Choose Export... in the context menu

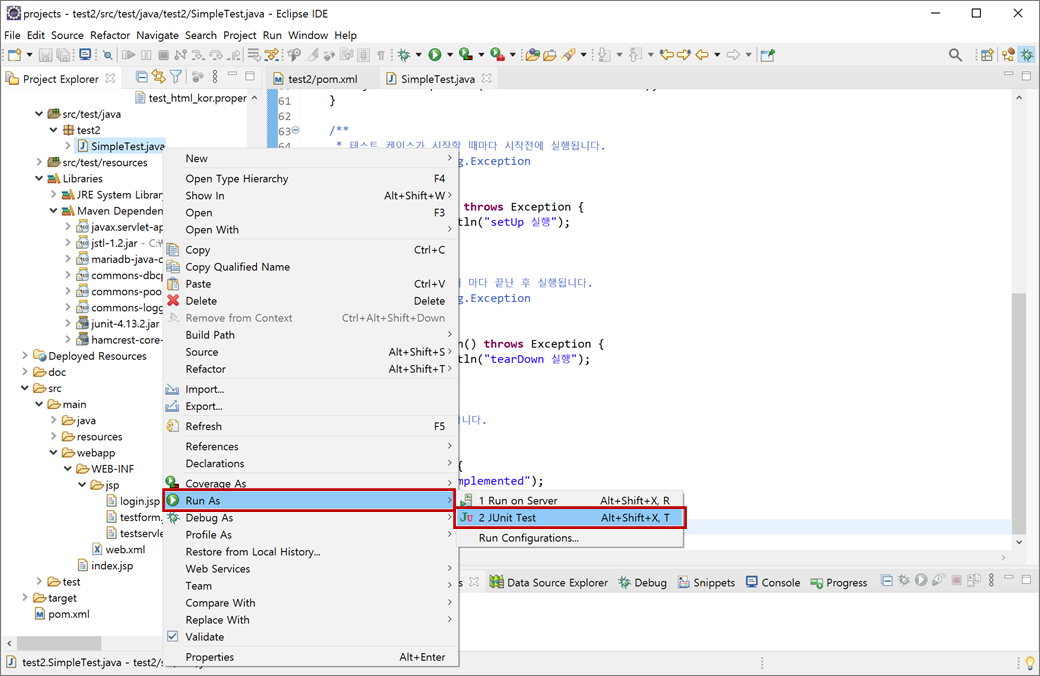tap(310, 406)
